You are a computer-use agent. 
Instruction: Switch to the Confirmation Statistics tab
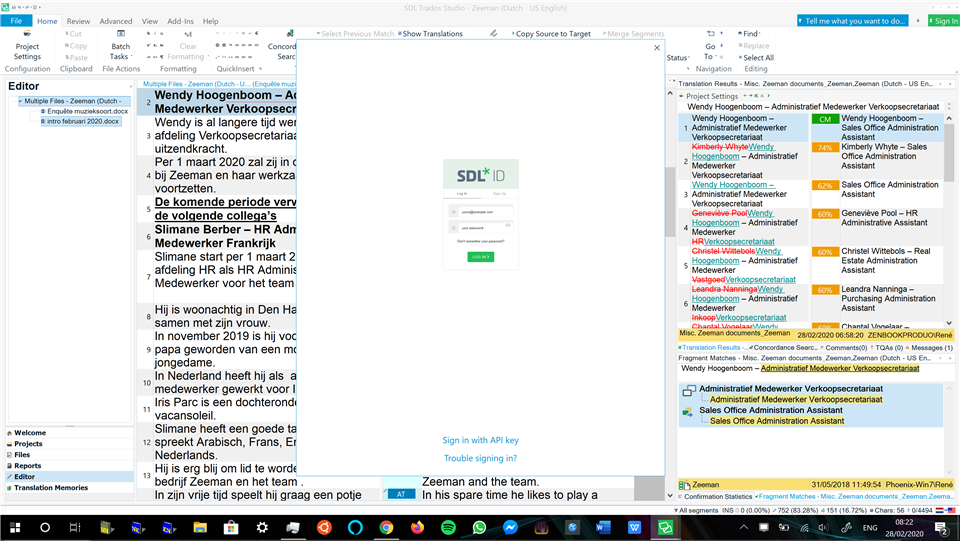point(716,496)
